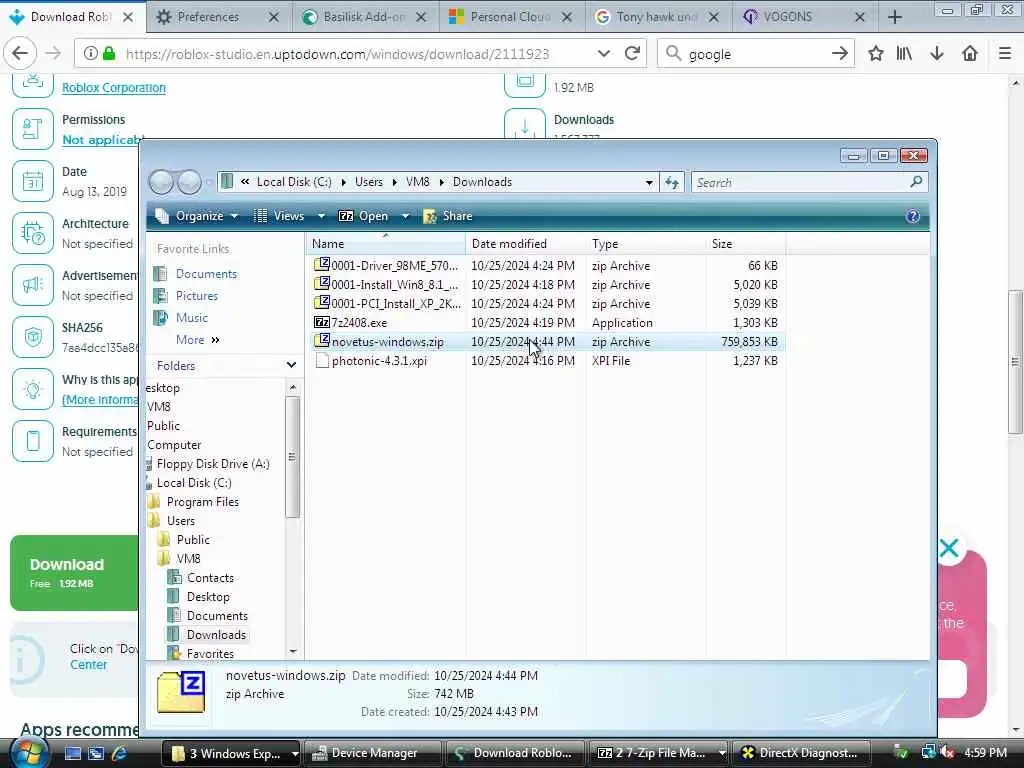Click the green Download button
The image size is (1024, 768).
click(74, 573)
